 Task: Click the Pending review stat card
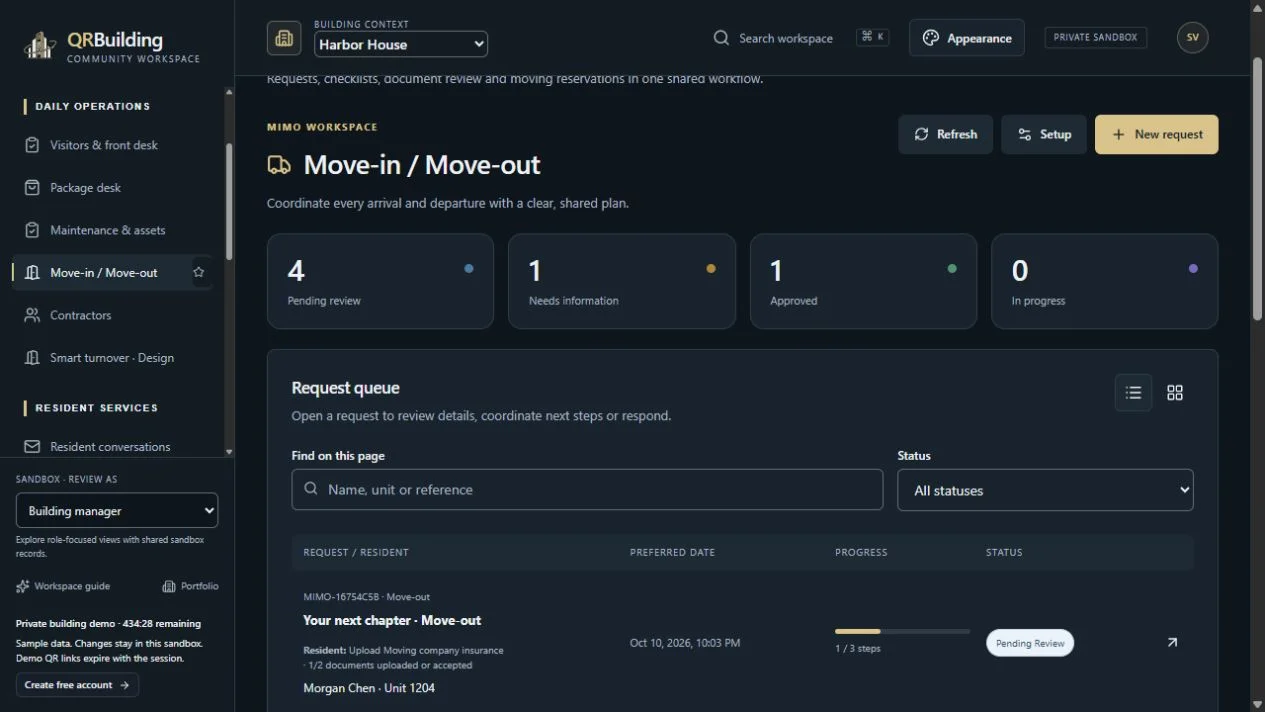pyautogui.click(x=380, y=281)
